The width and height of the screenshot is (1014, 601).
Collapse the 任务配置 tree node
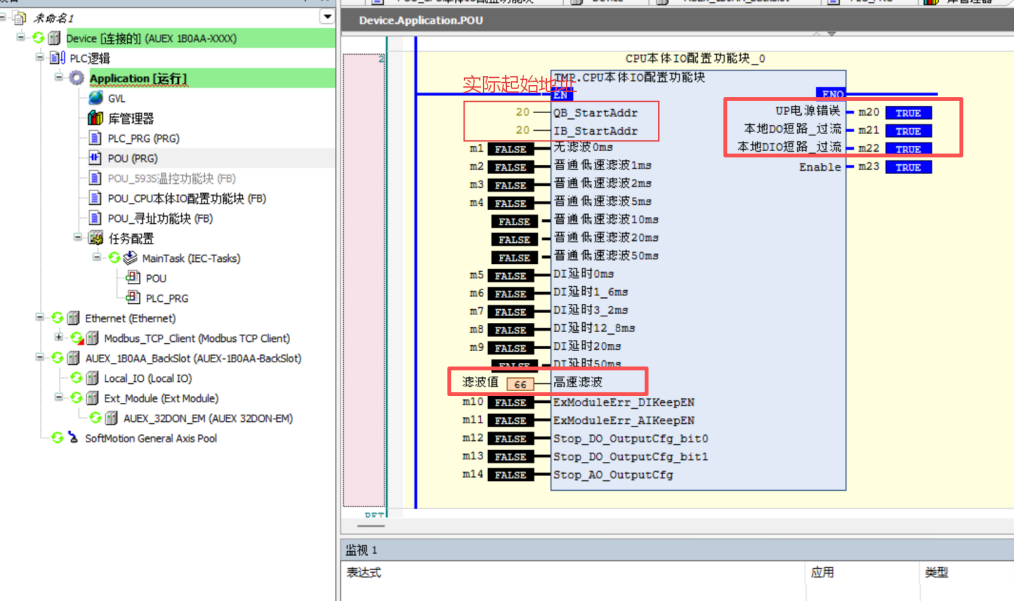point(78,237)
